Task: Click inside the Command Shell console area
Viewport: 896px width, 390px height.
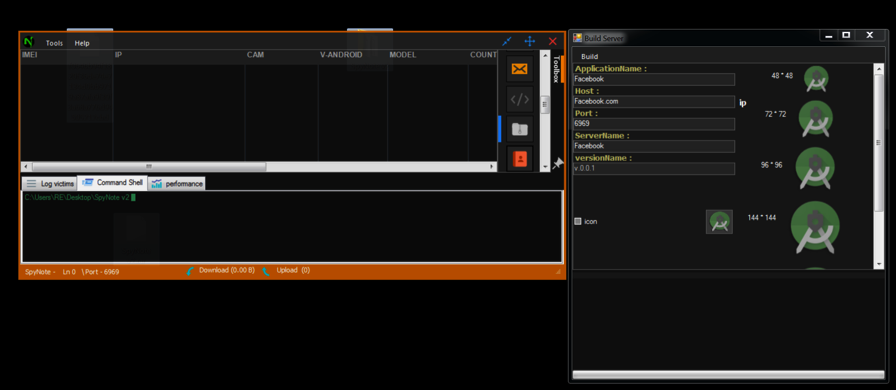Action: coord(291,226)
